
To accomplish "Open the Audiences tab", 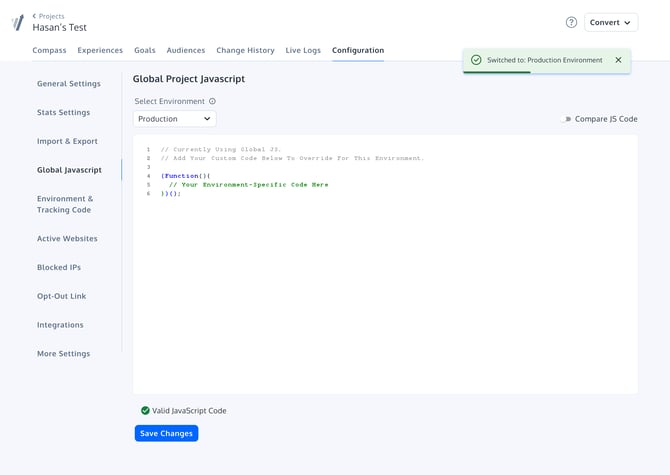I will click(x=186, y=50).
